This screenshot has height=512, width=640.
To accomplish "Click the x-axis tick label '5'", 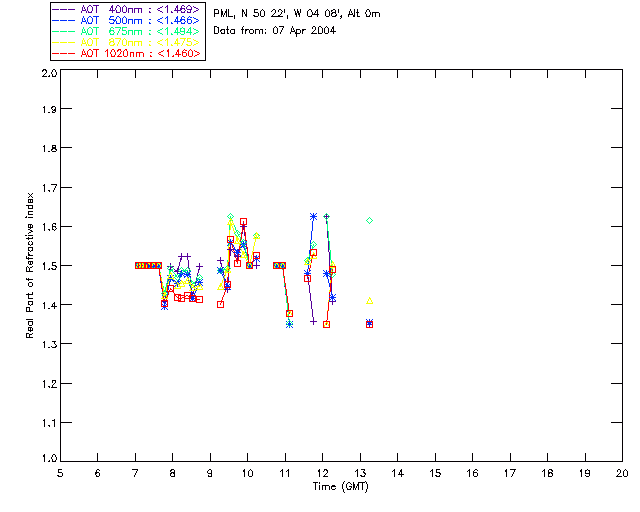I will tap(60, 473).
